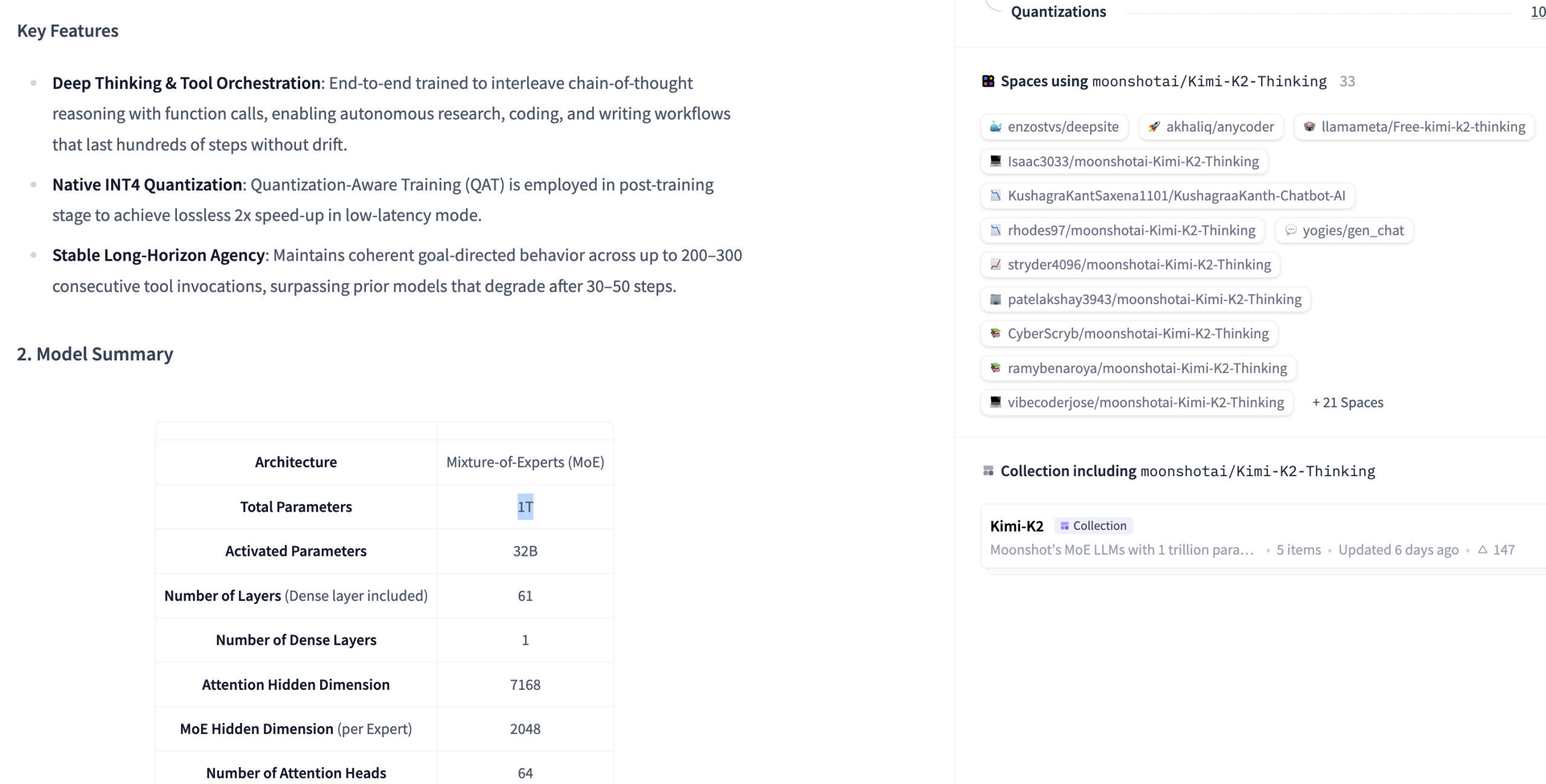The width and height of the screenshot is (1546, 784).
Task: Open the patelakshay3943 Kimi-K2-Thinking space
Action: coord(1154,299)
